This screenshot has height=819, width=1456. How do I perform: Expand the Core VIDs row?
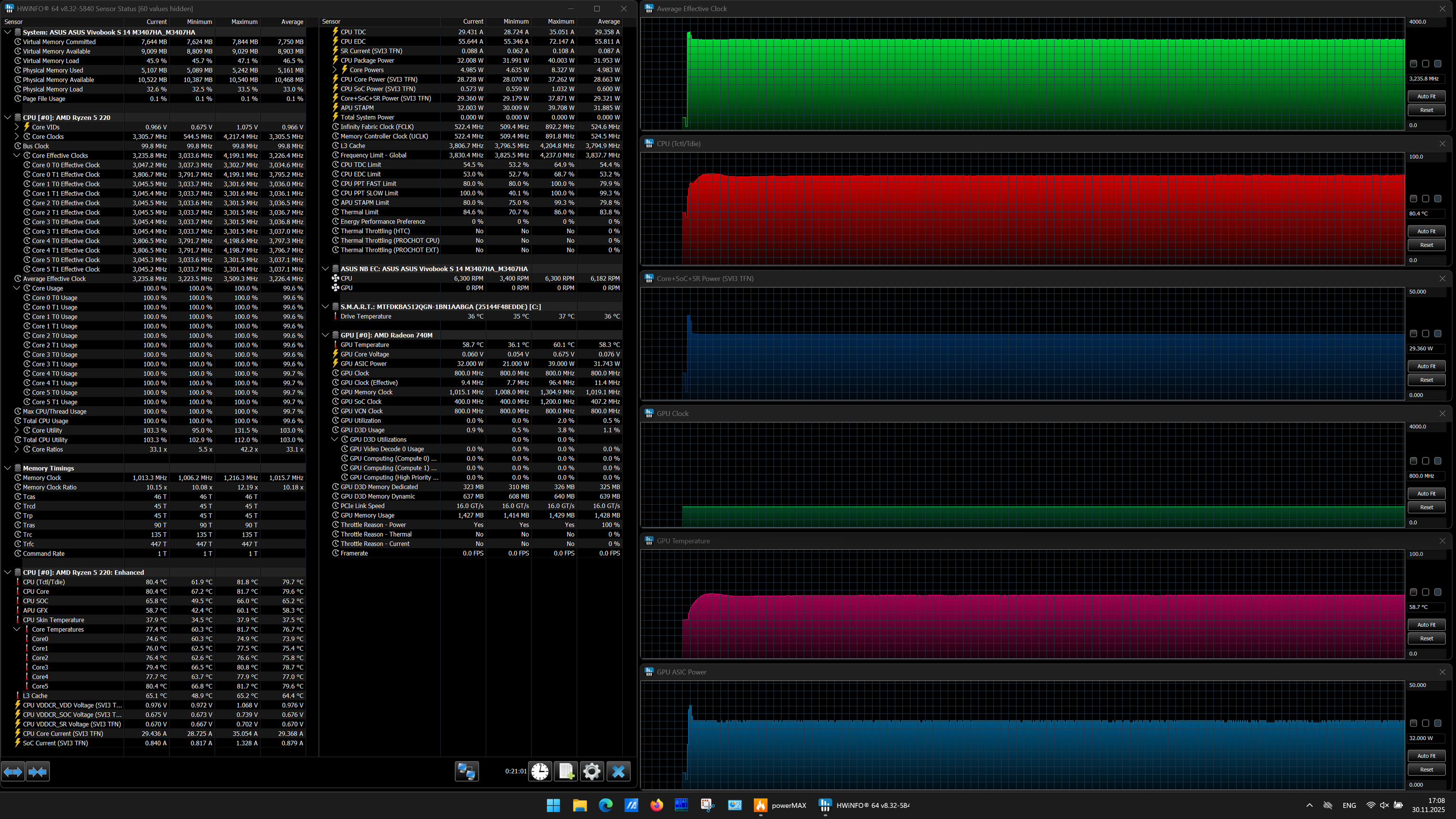[x=17, y=127]
